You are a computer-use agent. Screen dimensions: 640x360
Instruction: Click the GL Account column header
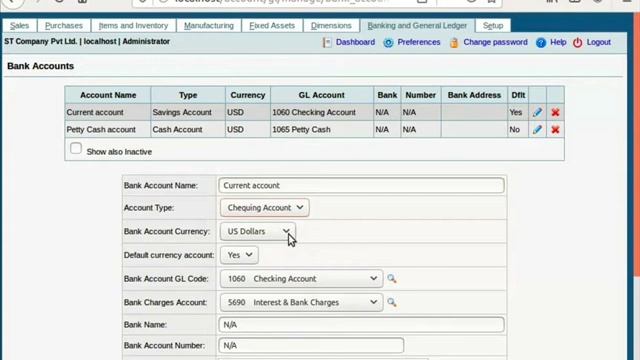(322, 95)
